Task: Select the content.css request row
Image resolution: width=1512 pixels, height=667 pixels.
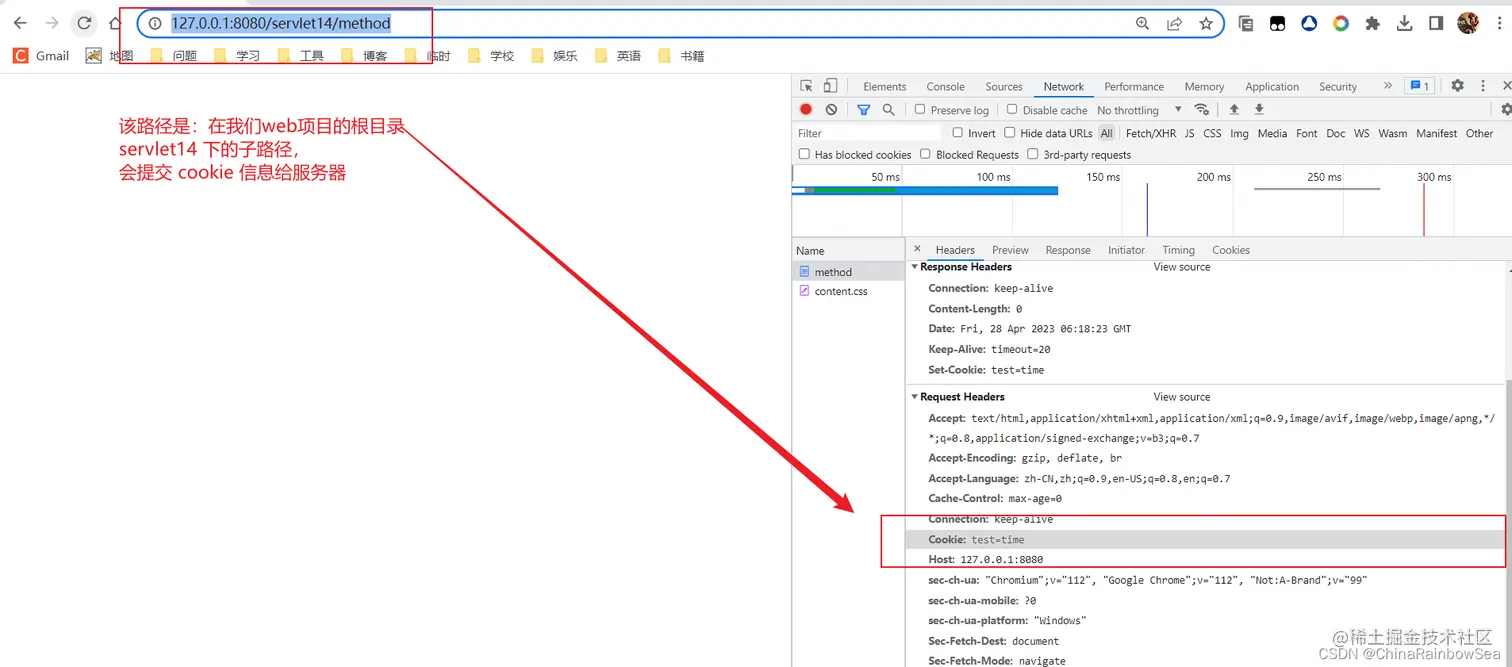Action: point(848,291)
